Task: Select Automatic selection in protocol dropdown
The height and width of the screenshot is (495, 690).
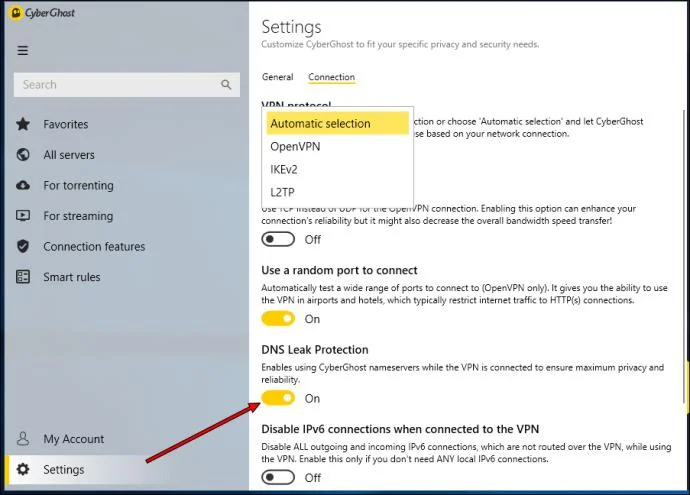Action: [338, 124]
